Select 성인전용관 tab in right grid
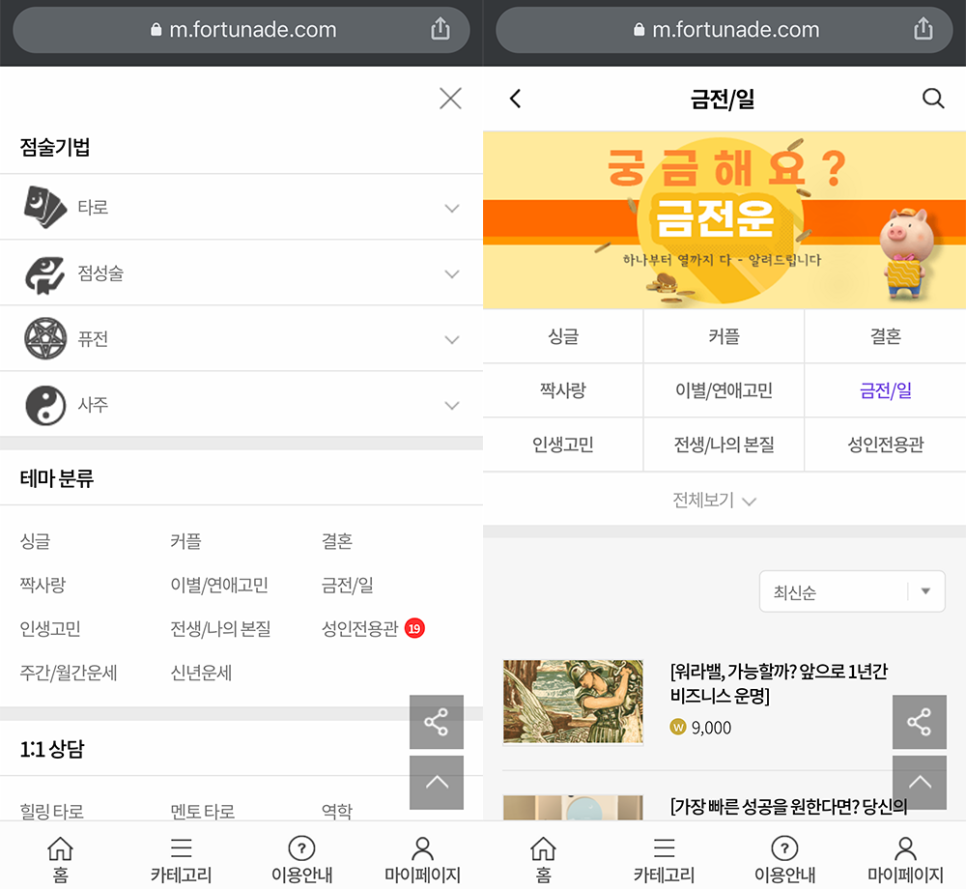966x890 pixels. (885, 444)
